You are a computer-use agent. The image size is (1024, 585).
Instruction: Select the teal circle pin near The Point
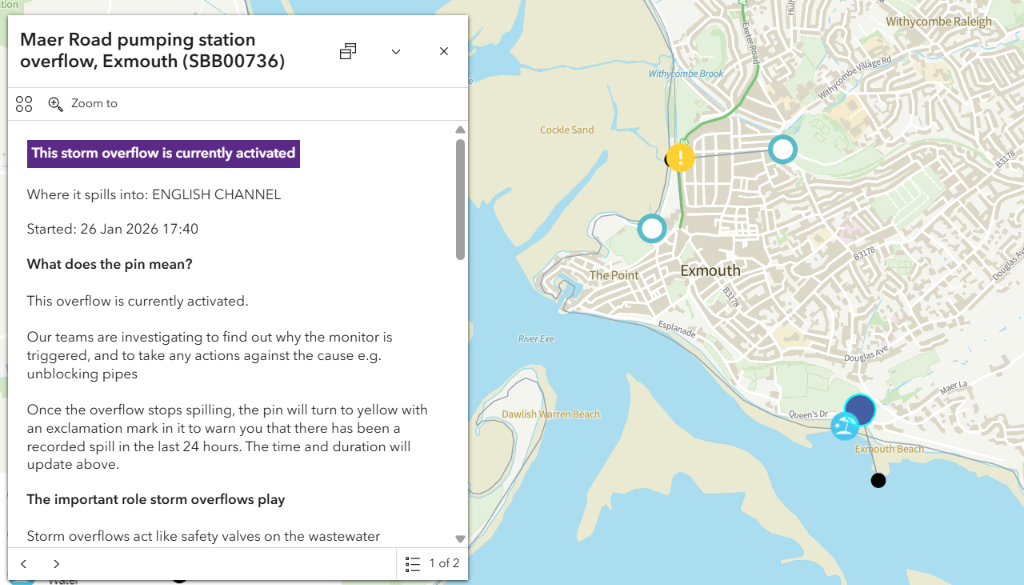652,229
